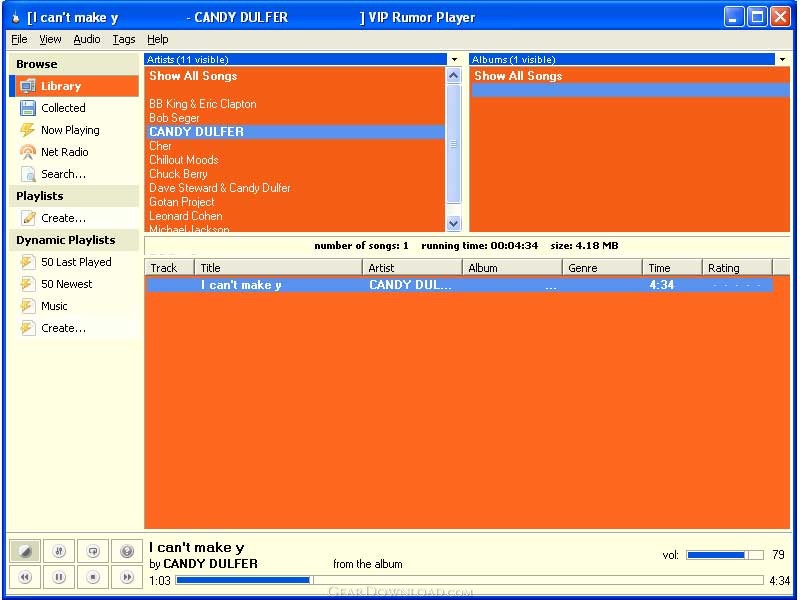This screenshot has height=600, width=800.
Task: Sort by the Album column header
Action: [x=512, y=267]
